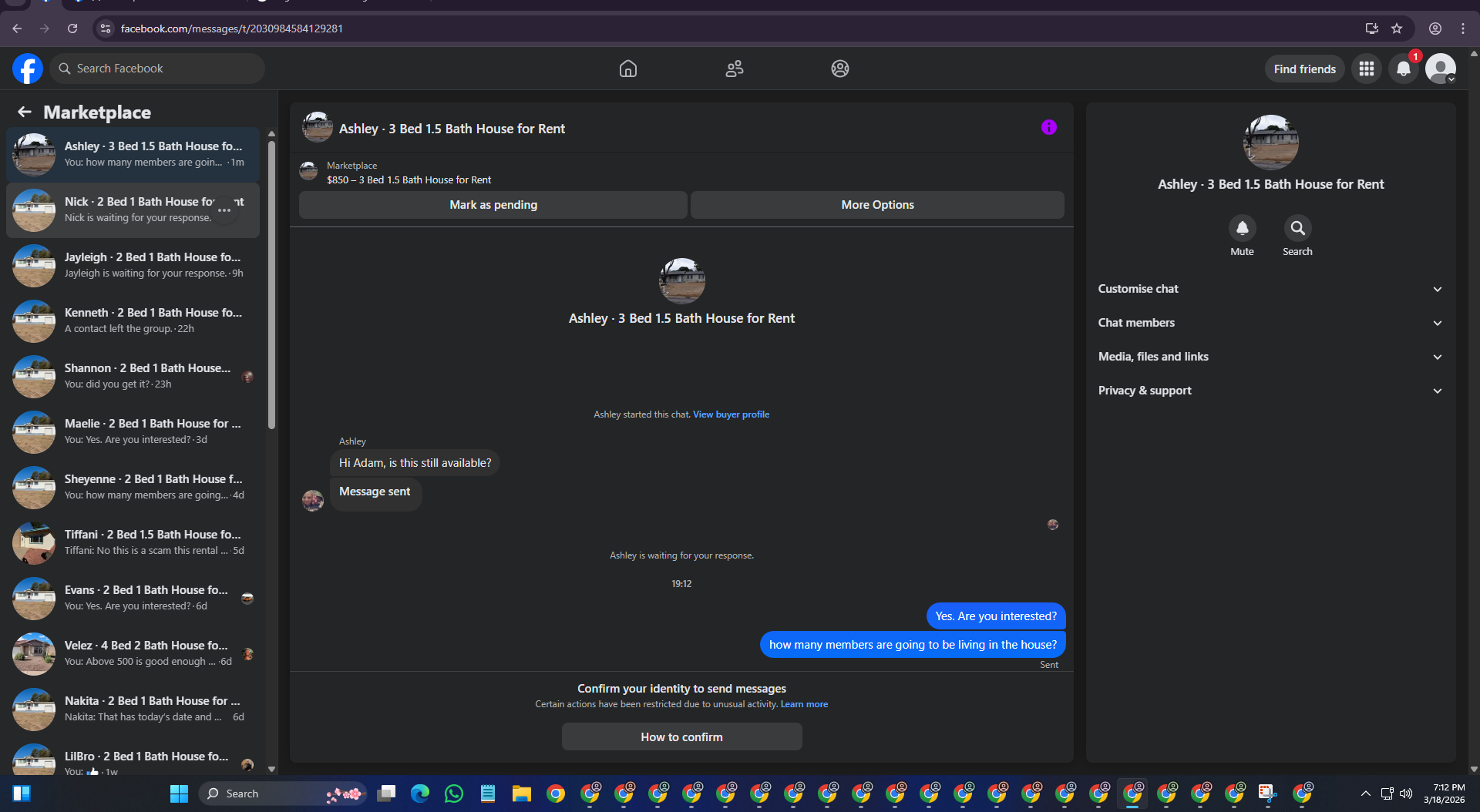Click the More Options button
Image resolution: width=1480 pixels, height=812 pixels.
(x=877, y=205)
